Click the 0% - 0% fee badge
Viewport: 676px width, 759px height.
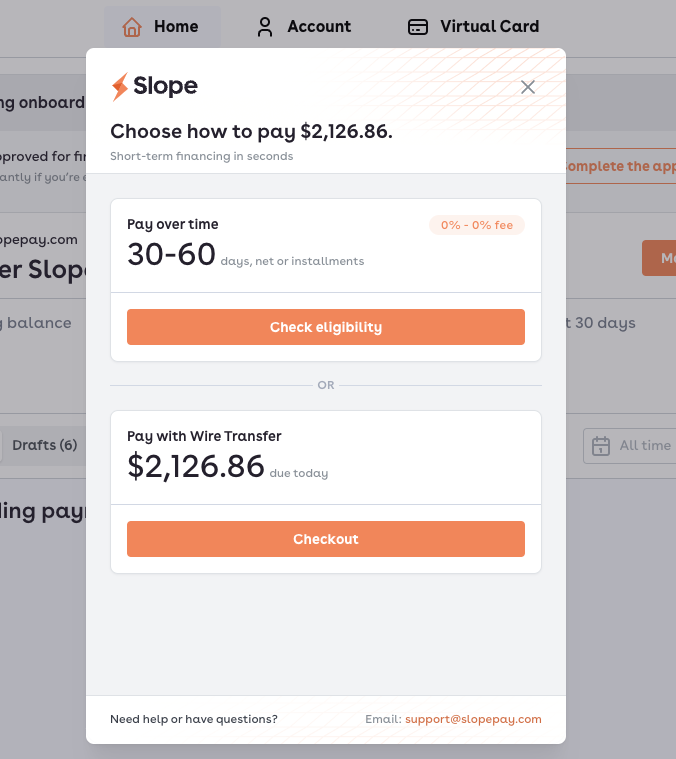coord(476,225)
